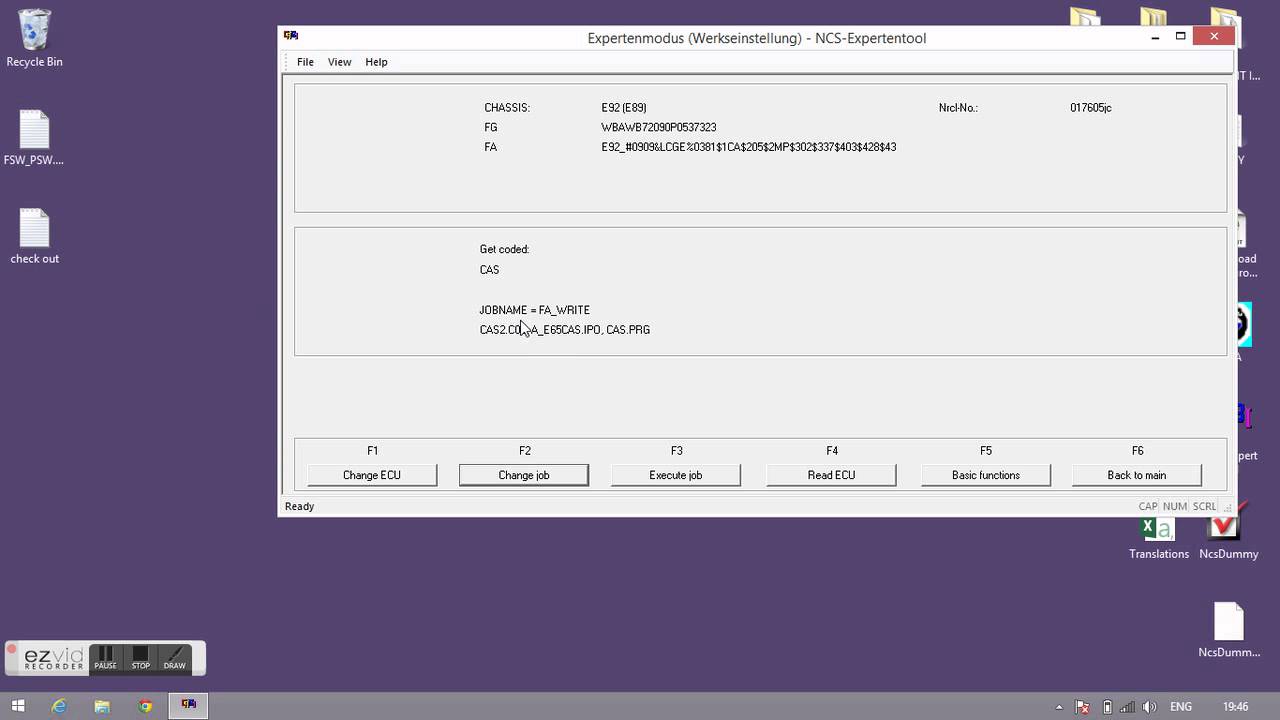Click the NCS-Expertentool title bar app icon

tap(291, 36)
